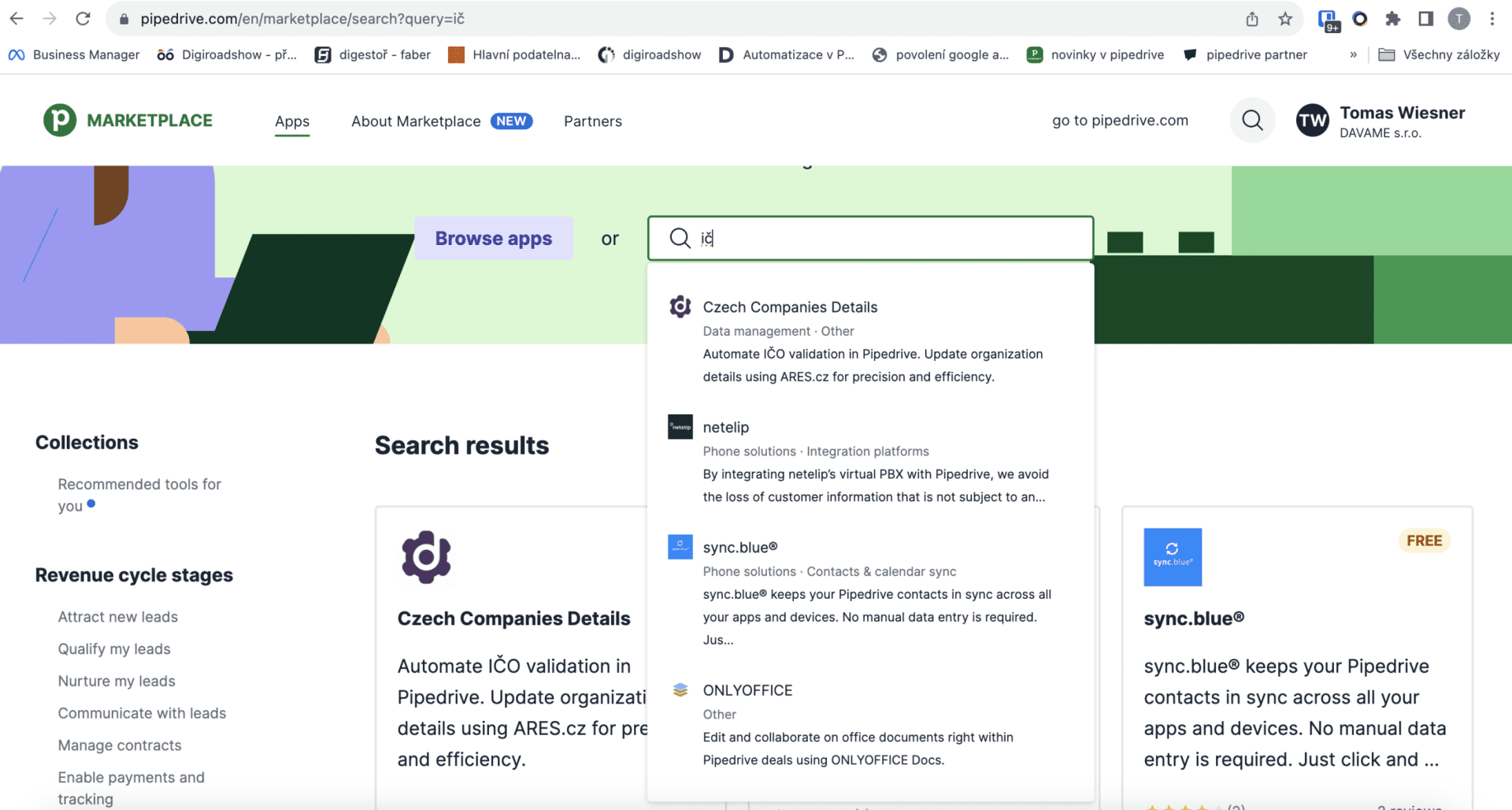Open the Chrome extensions puzzle icon

(x=1393, y=19)
